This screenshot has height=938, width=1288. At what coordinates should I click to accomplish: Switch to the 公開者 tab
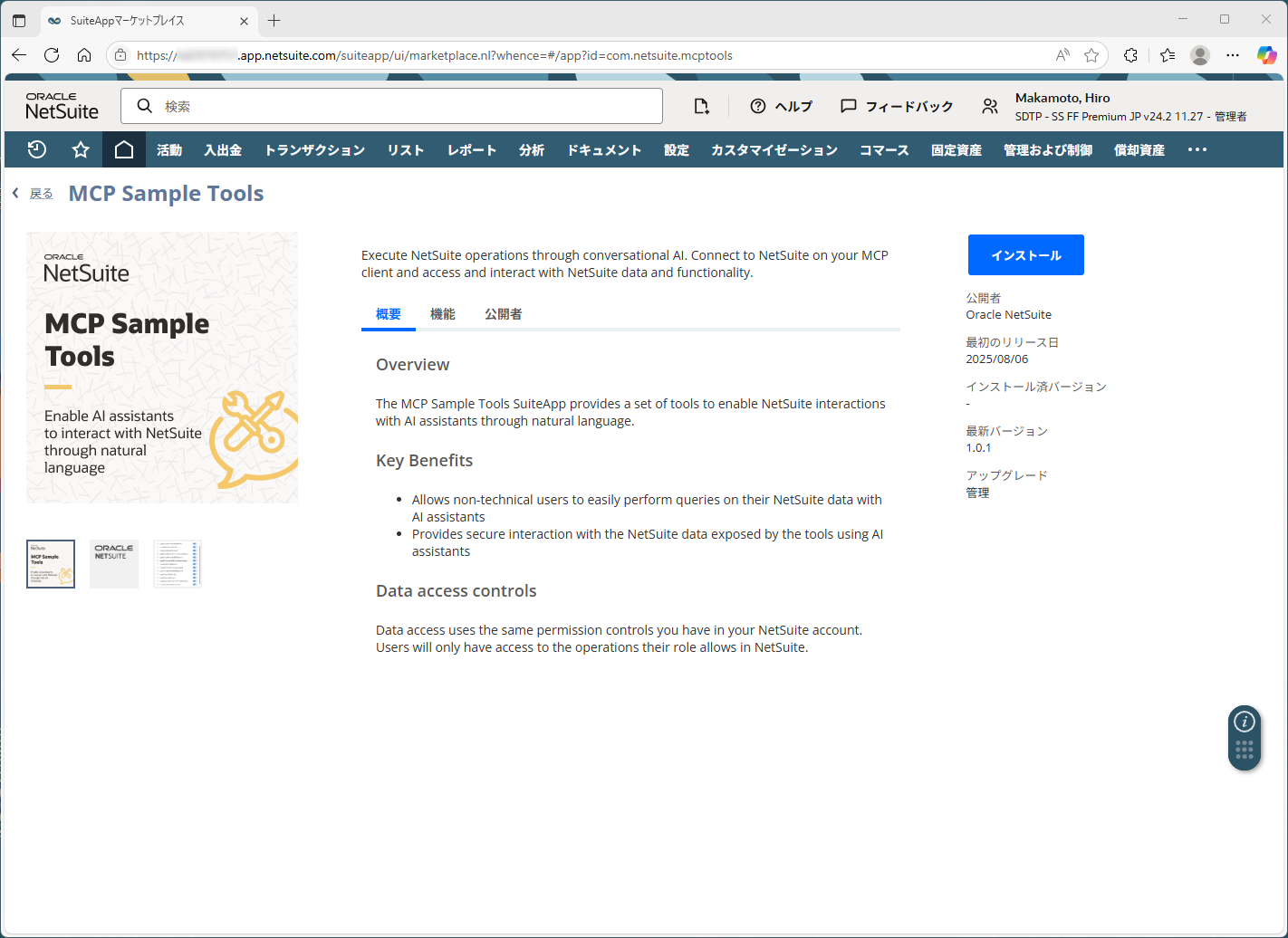504,314
